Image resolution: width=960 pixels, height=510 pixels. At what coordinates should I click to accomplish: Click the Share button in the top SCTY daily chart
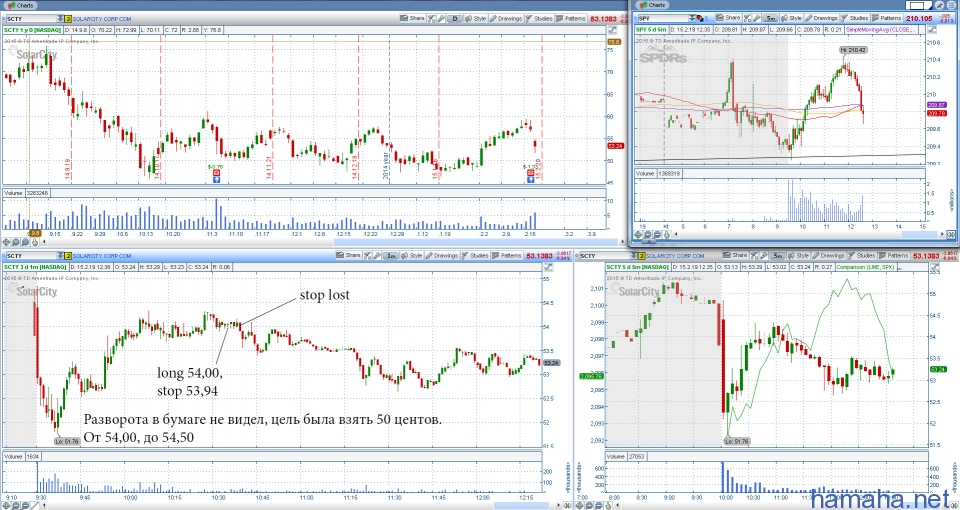411,18
